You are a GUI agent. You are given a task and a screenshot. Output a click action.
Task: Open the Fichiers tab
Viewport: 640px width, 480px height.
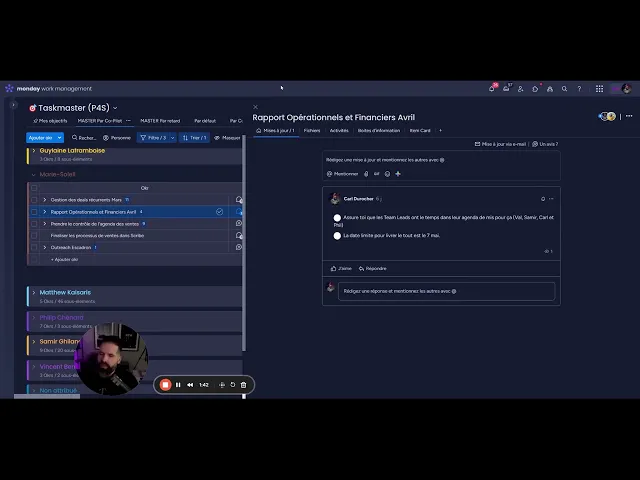[x=312, y=131]
